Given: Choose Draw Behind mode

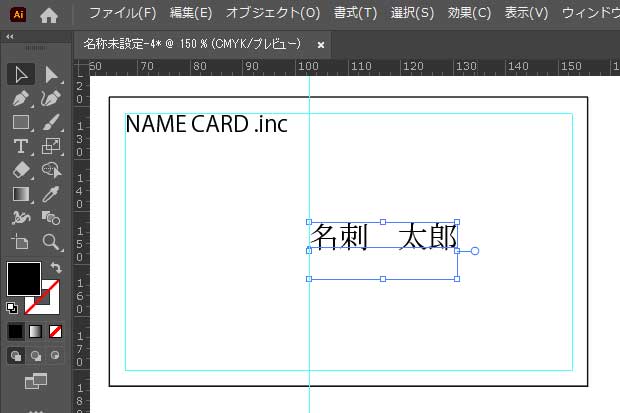Looking at the screenshot, I should (36, 356).
